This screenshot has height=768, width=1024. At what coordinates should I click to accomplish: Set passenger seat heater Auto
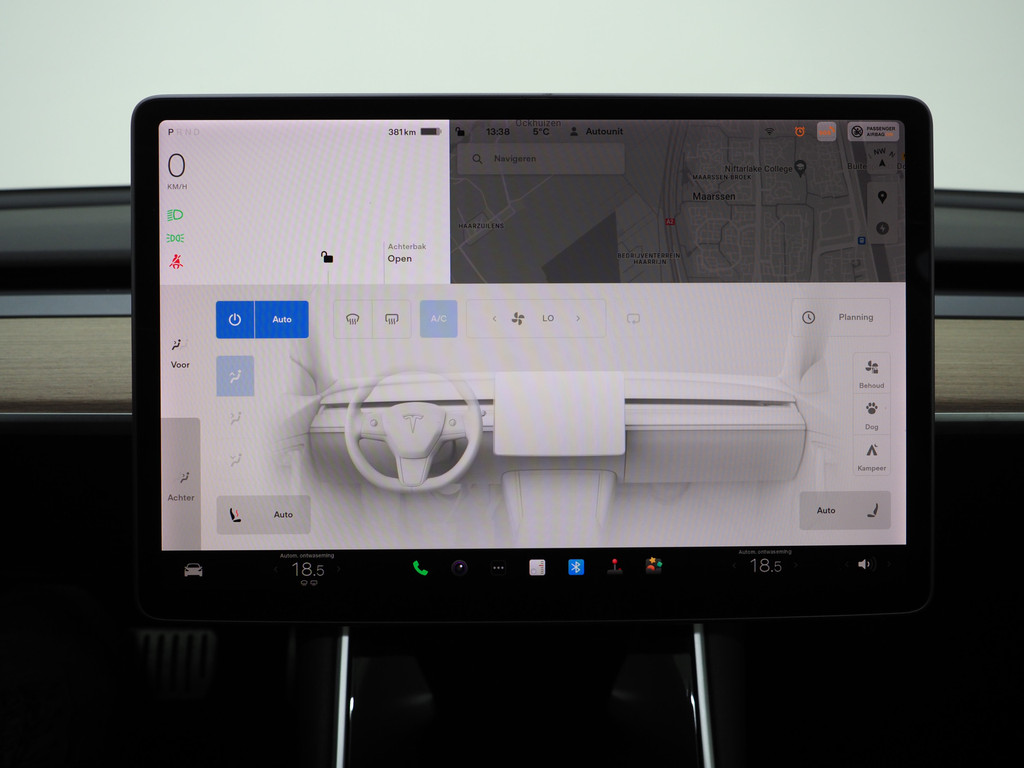pyautogui.click(x=845, y=510)
